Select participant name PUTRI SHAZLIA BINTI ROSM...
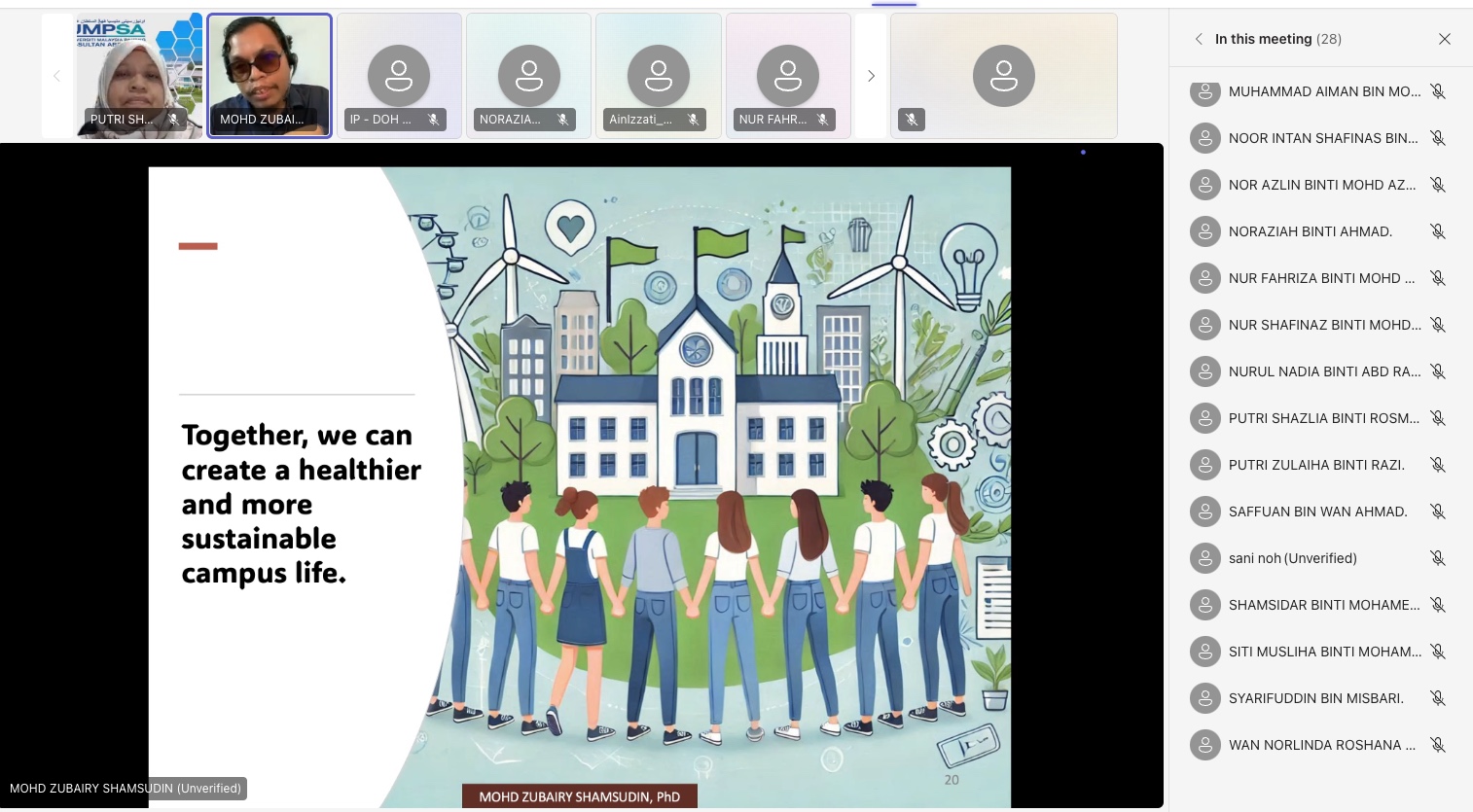 pyautogui.click(x=1324, y=418)
